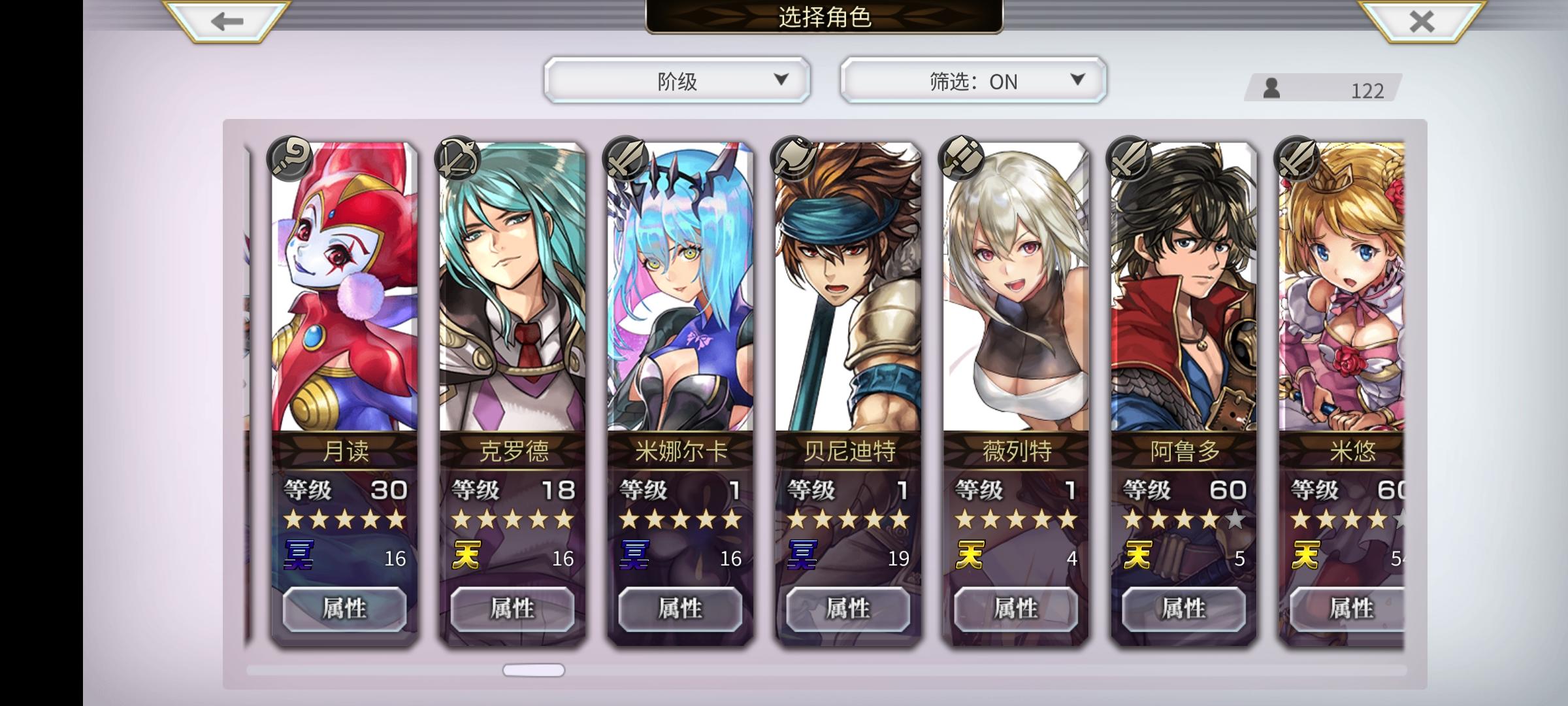
Task: Click the 天 type icon on 克罗德
Action: tap(466, 555)
